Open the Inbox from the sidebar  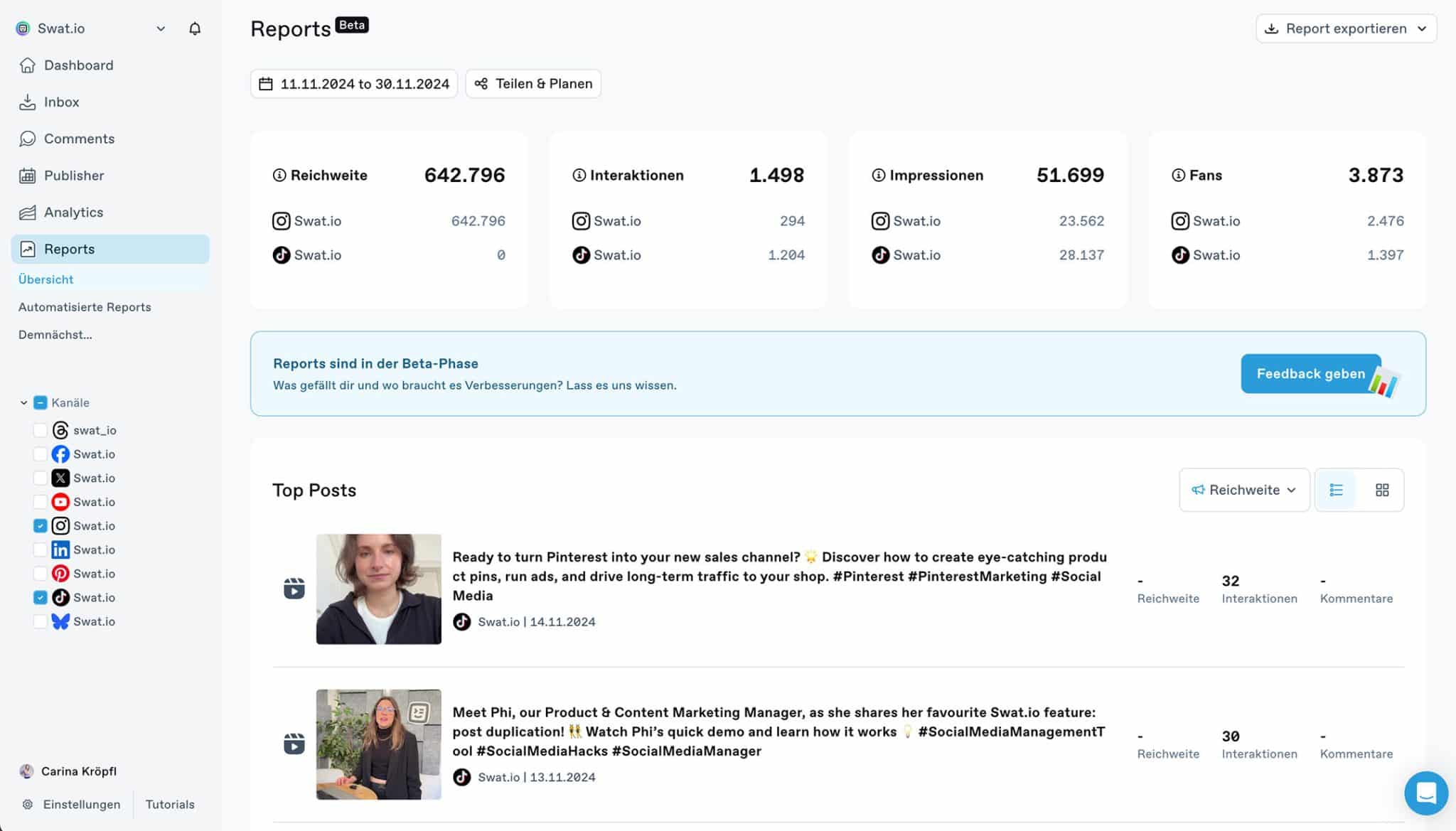point(60,102)
